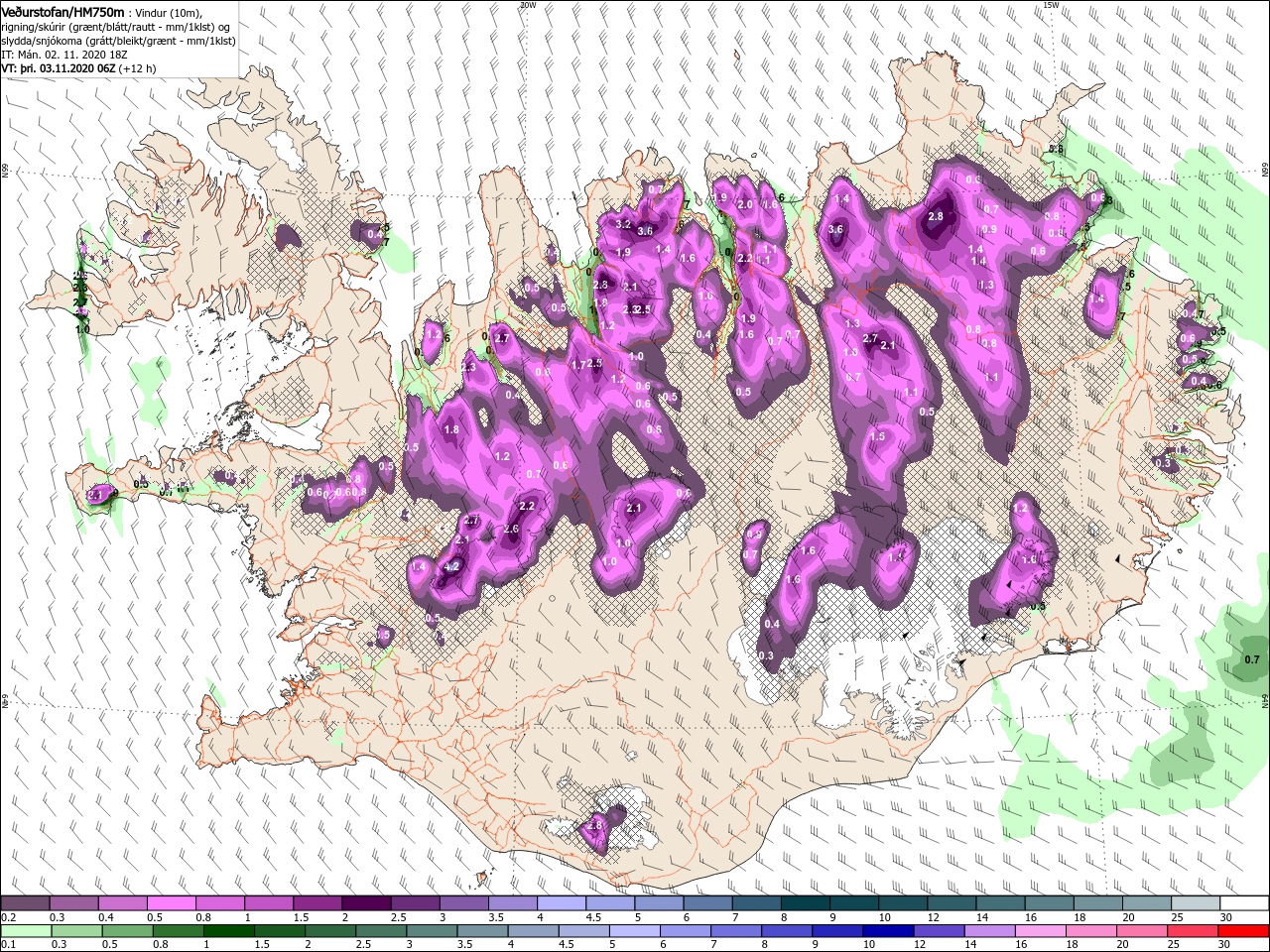The height and width of the screenshot is (952, 1270).
Task: Click the light blue 4 swatch, upper legend
Action: click(560, 903)
